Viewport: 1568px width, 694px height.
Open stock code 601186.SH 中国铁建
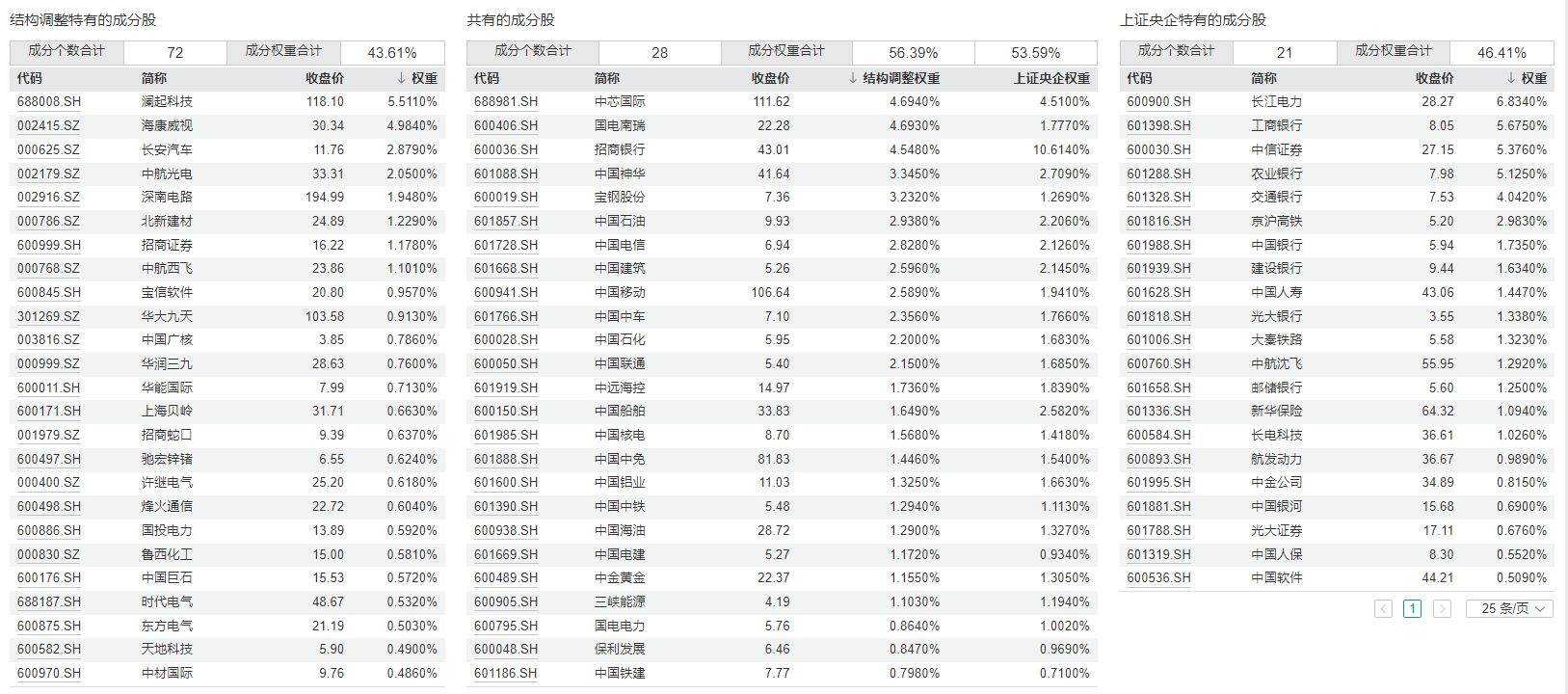click(x=506, y=673)
